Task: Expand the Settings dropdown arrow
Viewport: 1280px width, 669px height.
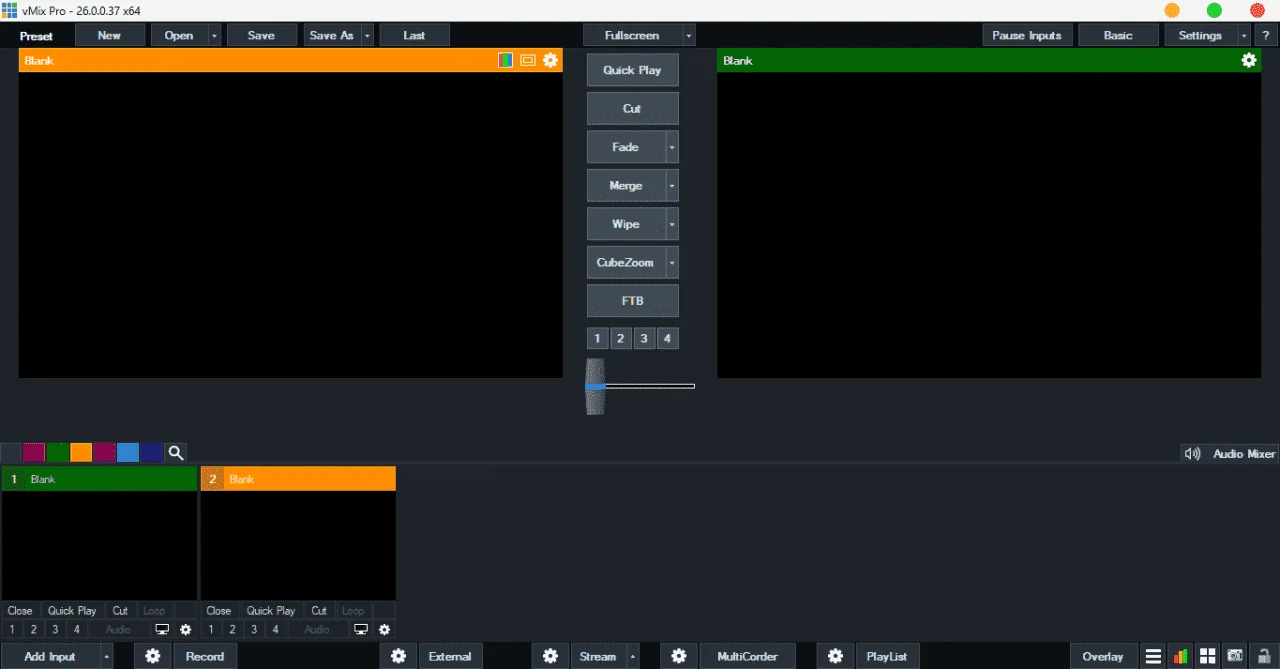Action: [x=1244, y=35]
